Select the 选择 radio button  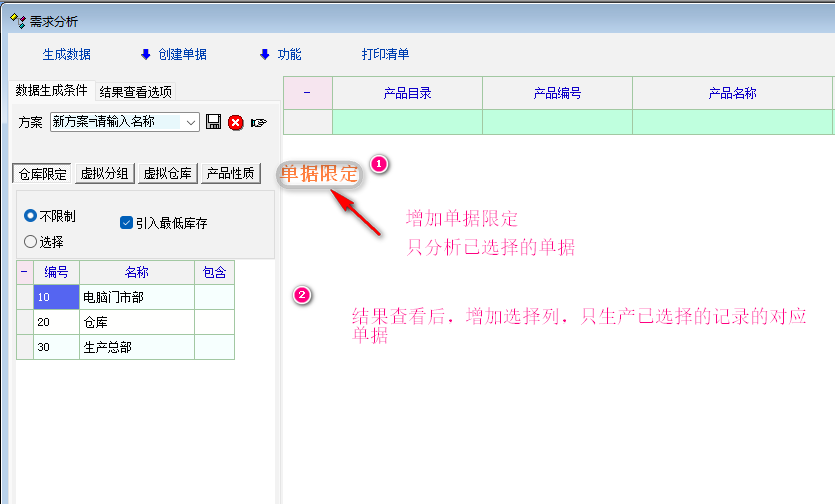click(31, 241)
